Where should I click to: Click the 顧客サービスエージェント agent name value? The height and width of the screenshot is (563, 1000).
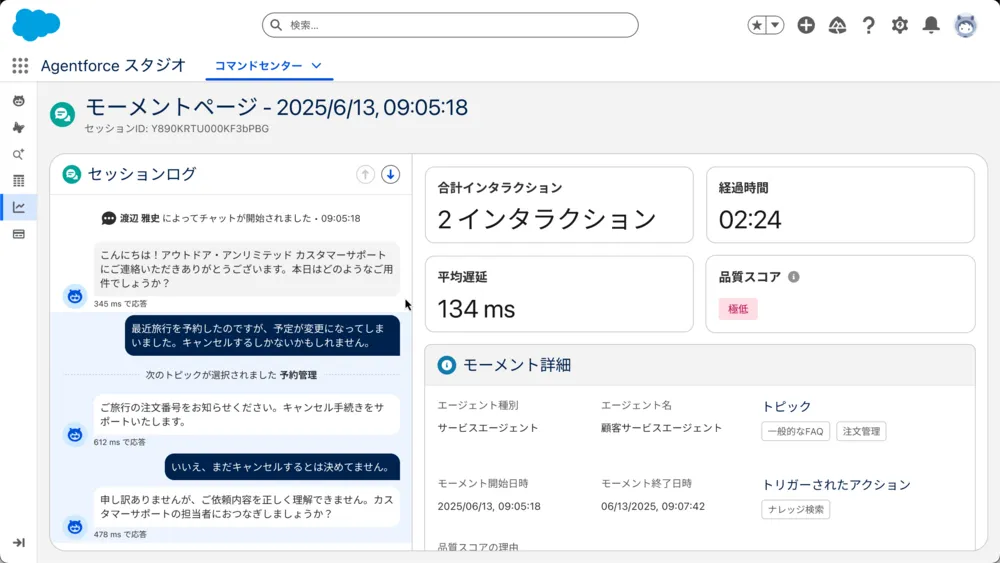pyautogui.click(x=661, y=428)
